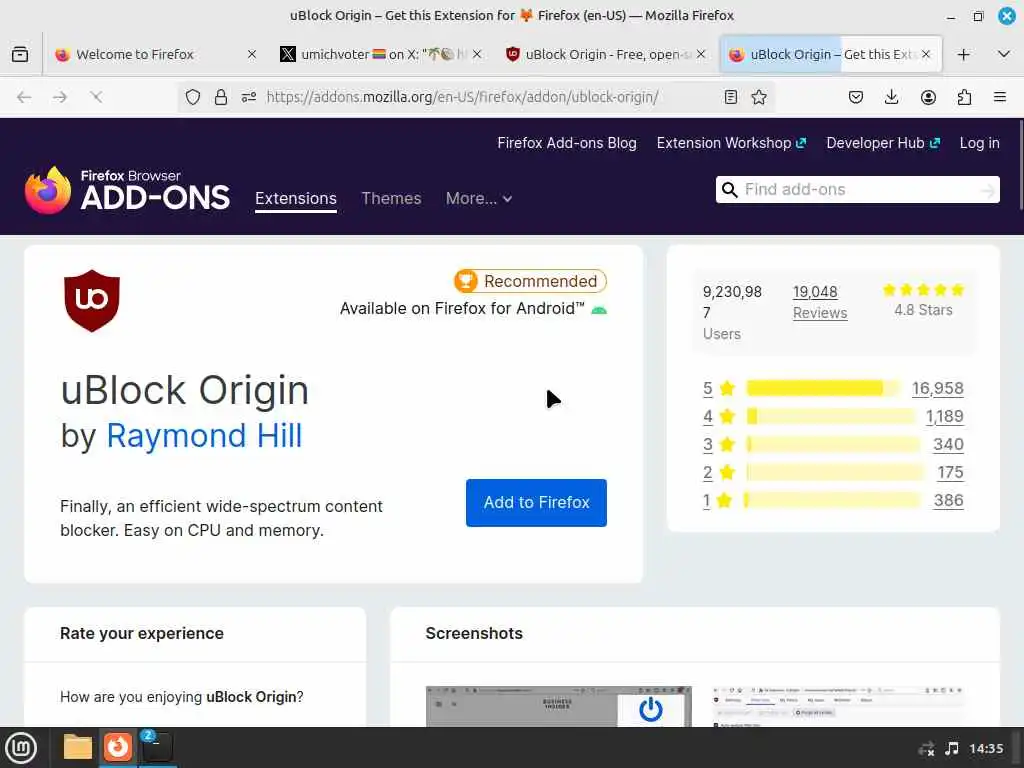Screen dimensions: 1024x768
Task: Click the uBlock Origin shield logo
Action: [x=91, y=300]
